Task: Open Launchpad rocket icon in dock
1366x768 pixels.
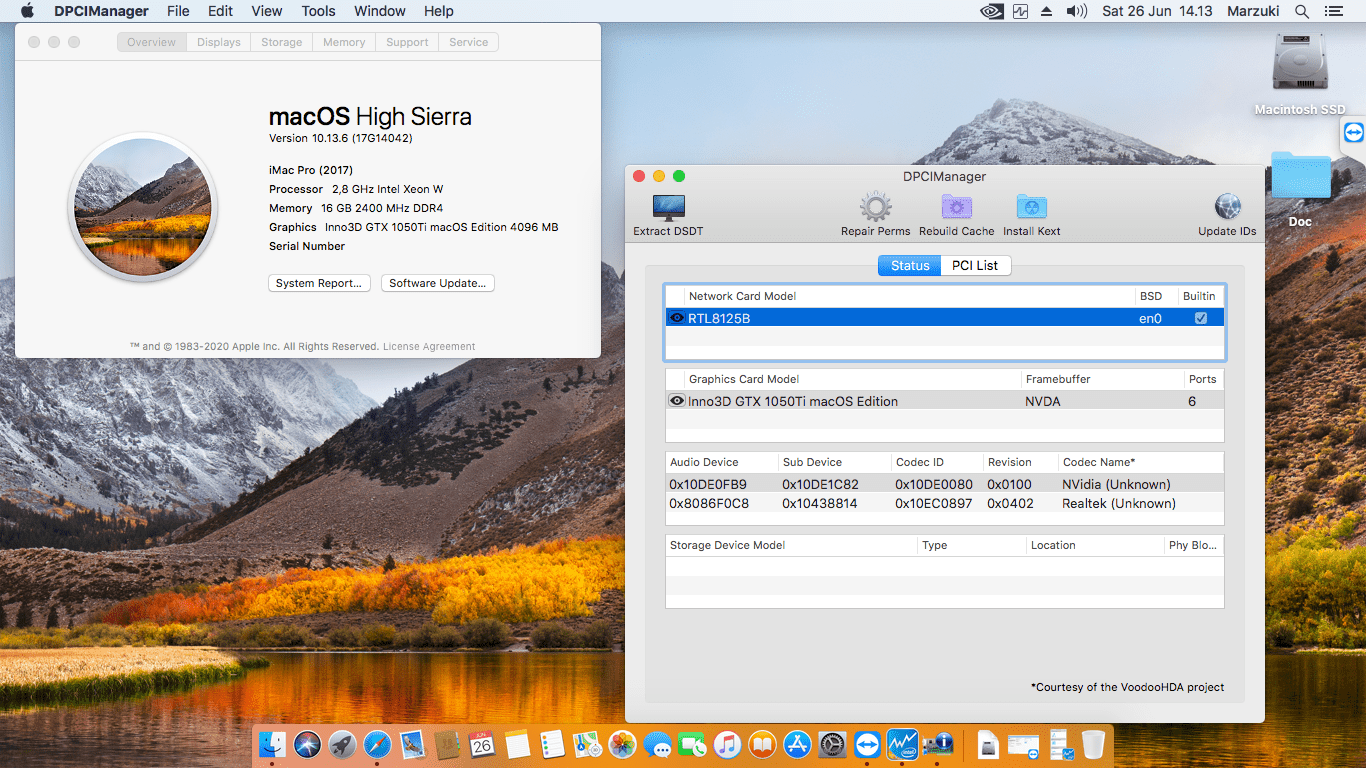Action: click(342, 744)
